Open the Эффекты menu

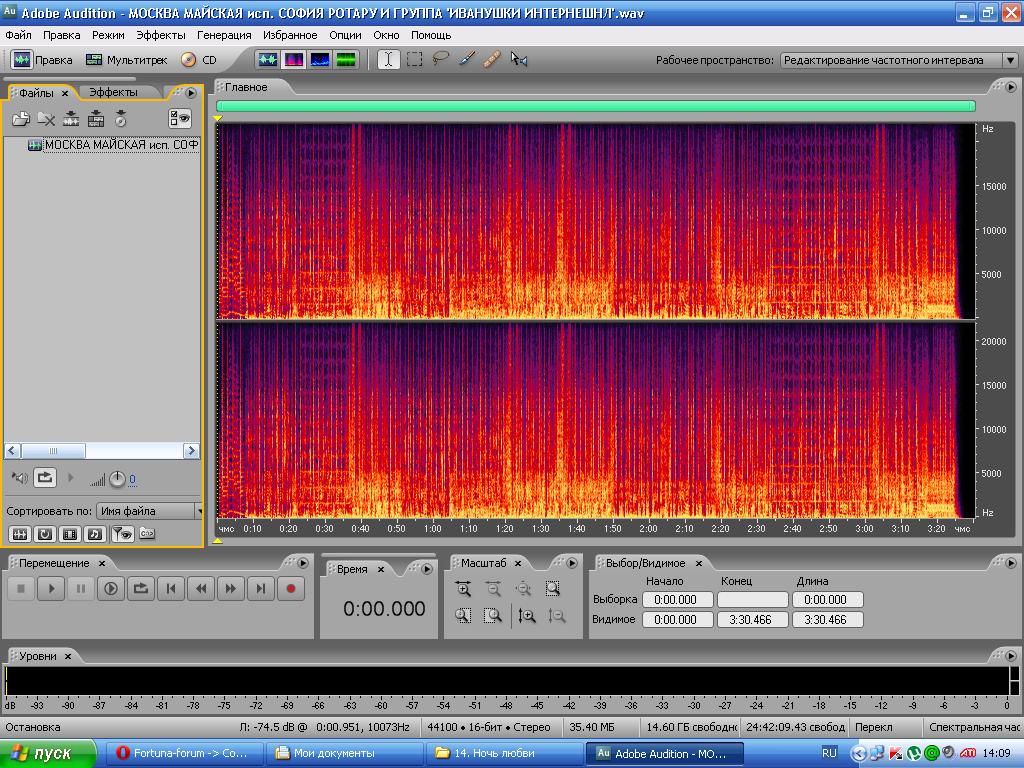pyautogui.click(x=160, y=35)
